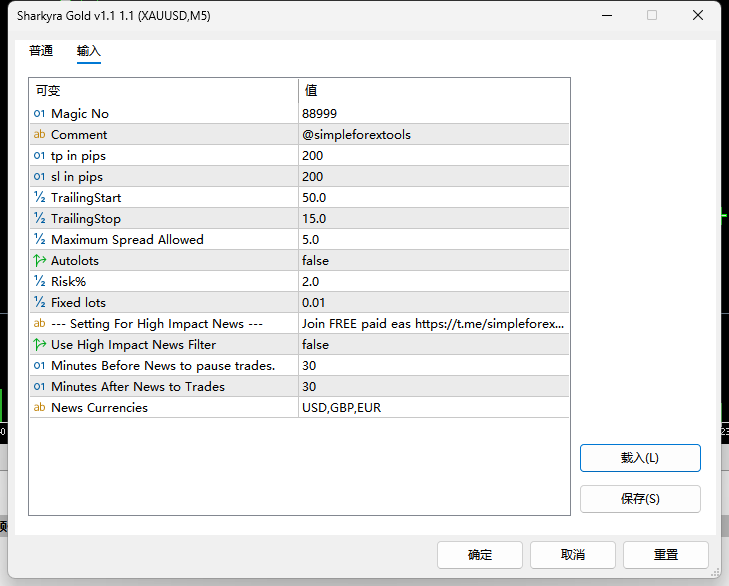Click the double icon beside Fixed lots
Viewport: 729px width, 586px height.
coord(40,302)
